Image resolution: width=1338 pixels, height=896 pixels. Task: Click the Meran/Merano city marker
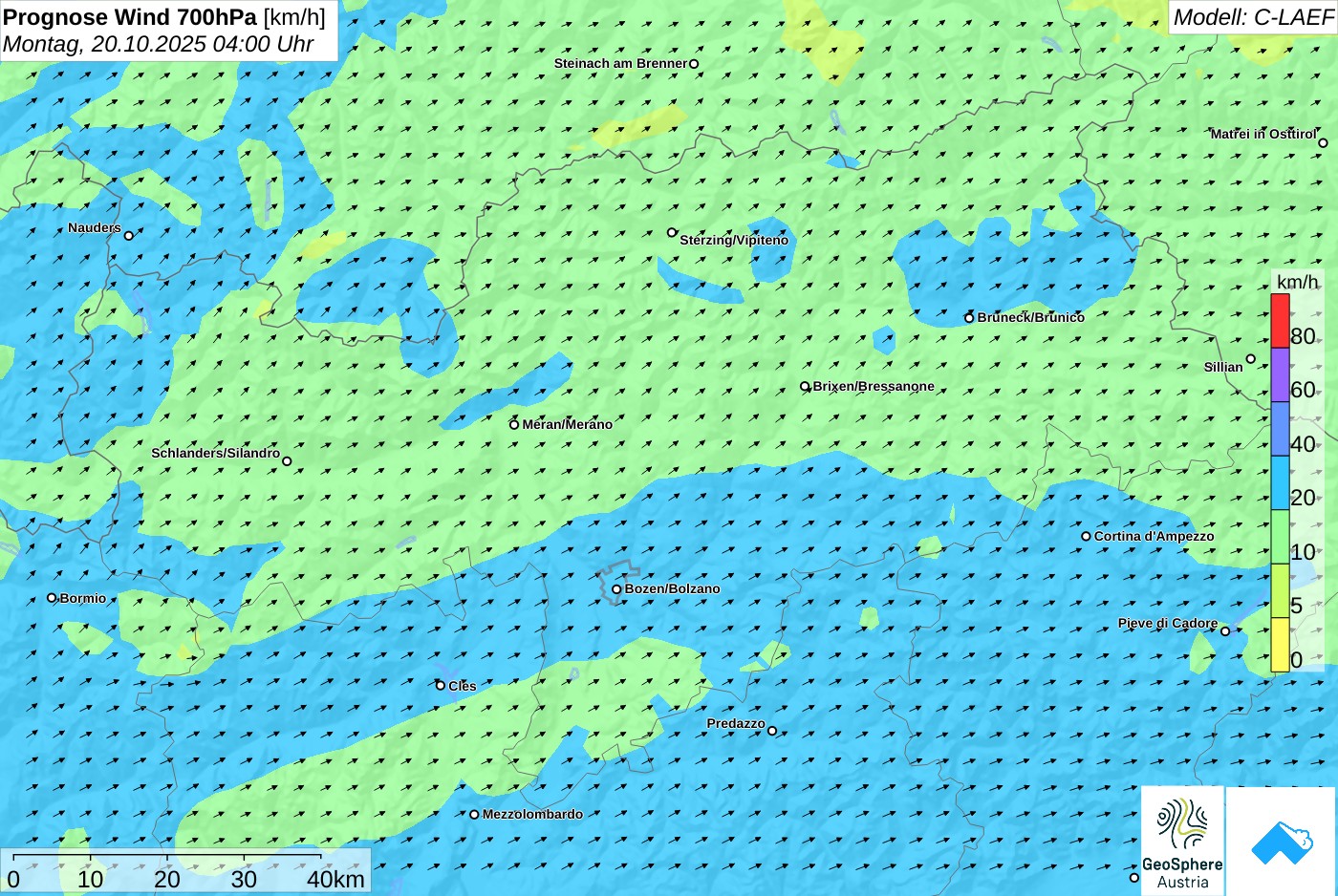tap(514, 425)
